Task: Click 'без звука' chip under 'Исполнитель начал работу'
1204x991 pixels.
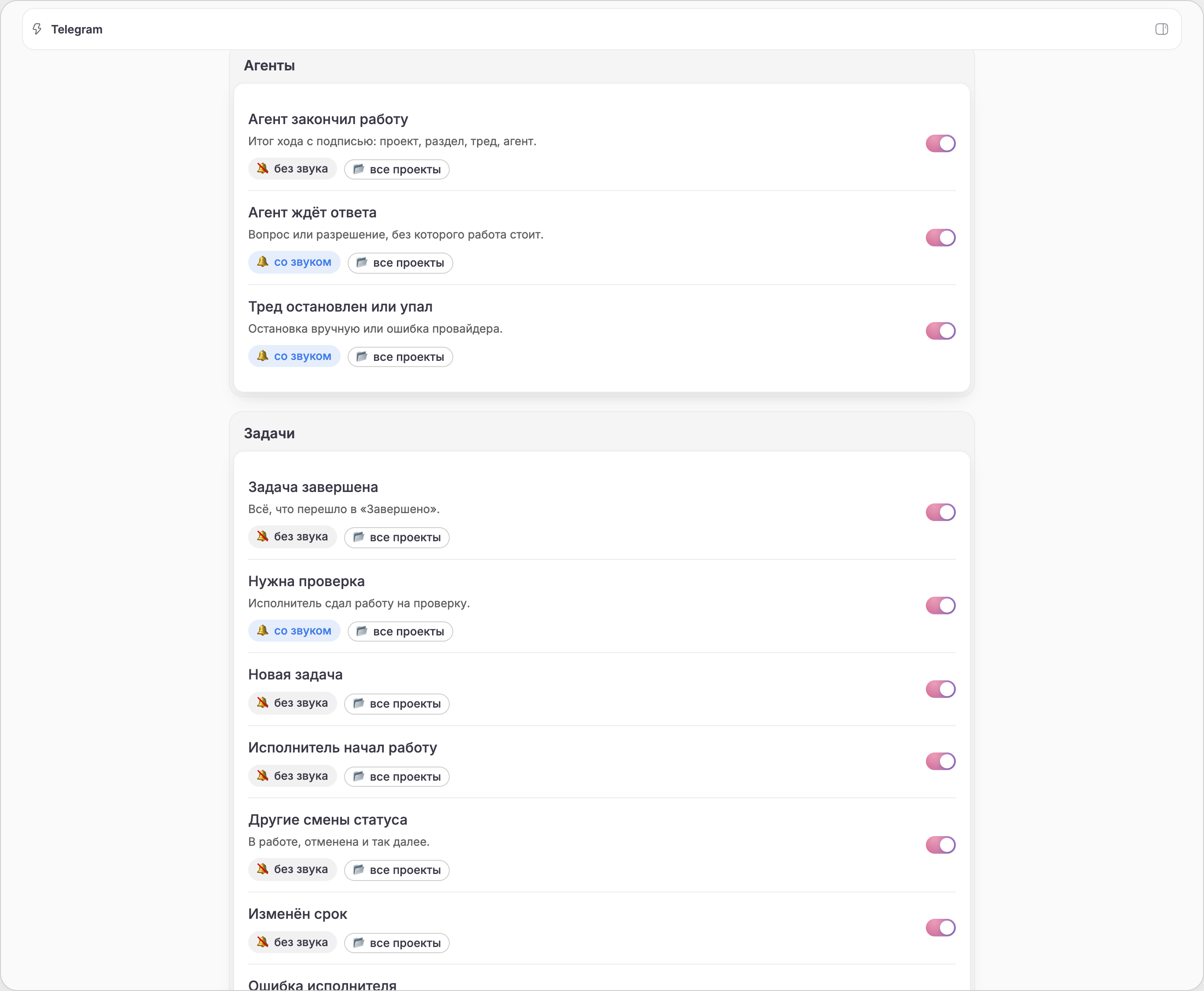Action: click(292, 776)
